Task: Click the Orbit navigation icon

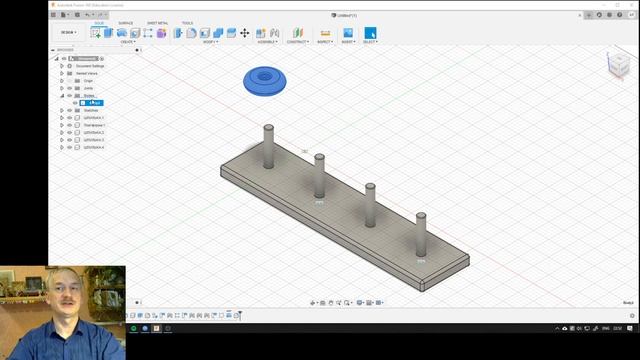Action: [x=313, y=303]
